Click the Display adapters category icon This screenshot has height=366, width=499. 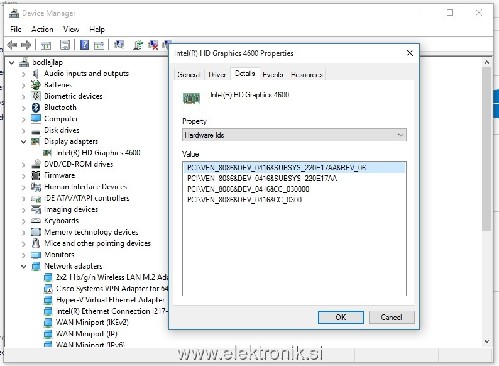click(35, 141)
